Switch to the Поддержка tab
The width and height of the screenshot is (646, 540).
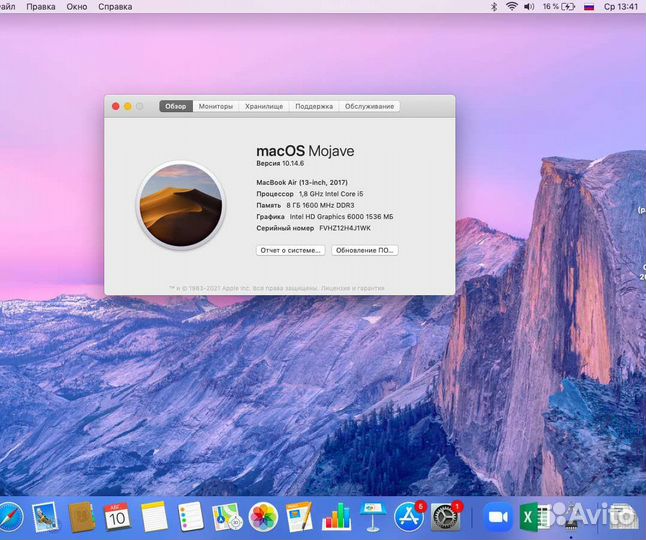(x=314, y=106)
